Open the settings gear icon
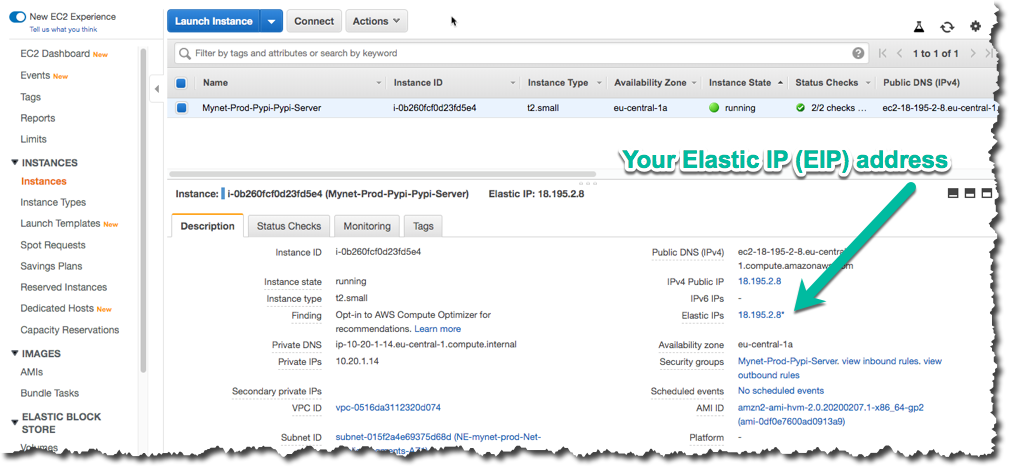The width and height of the screenshot is (1010, 467). click(x=975, y=26)
